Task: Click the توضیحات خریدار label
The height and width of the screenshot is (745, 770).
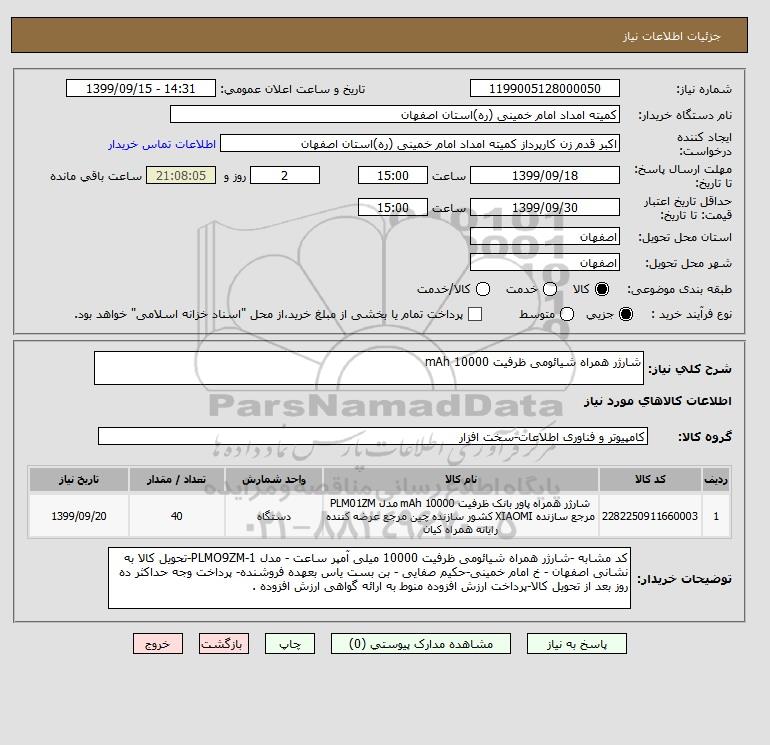Action: pos(684,579)
